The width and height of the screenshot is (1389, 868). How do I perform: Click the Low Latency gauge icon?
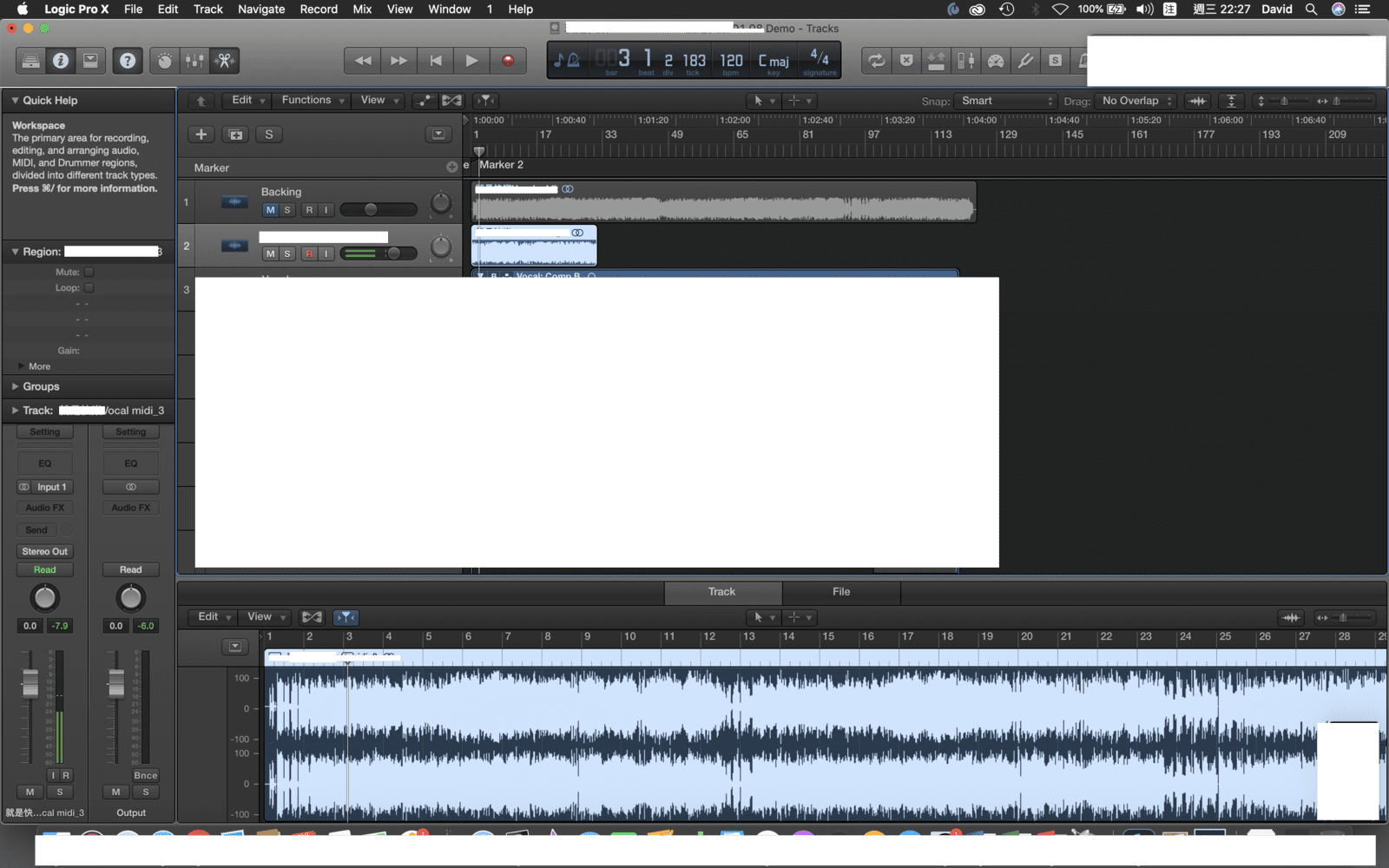(996, 61)
